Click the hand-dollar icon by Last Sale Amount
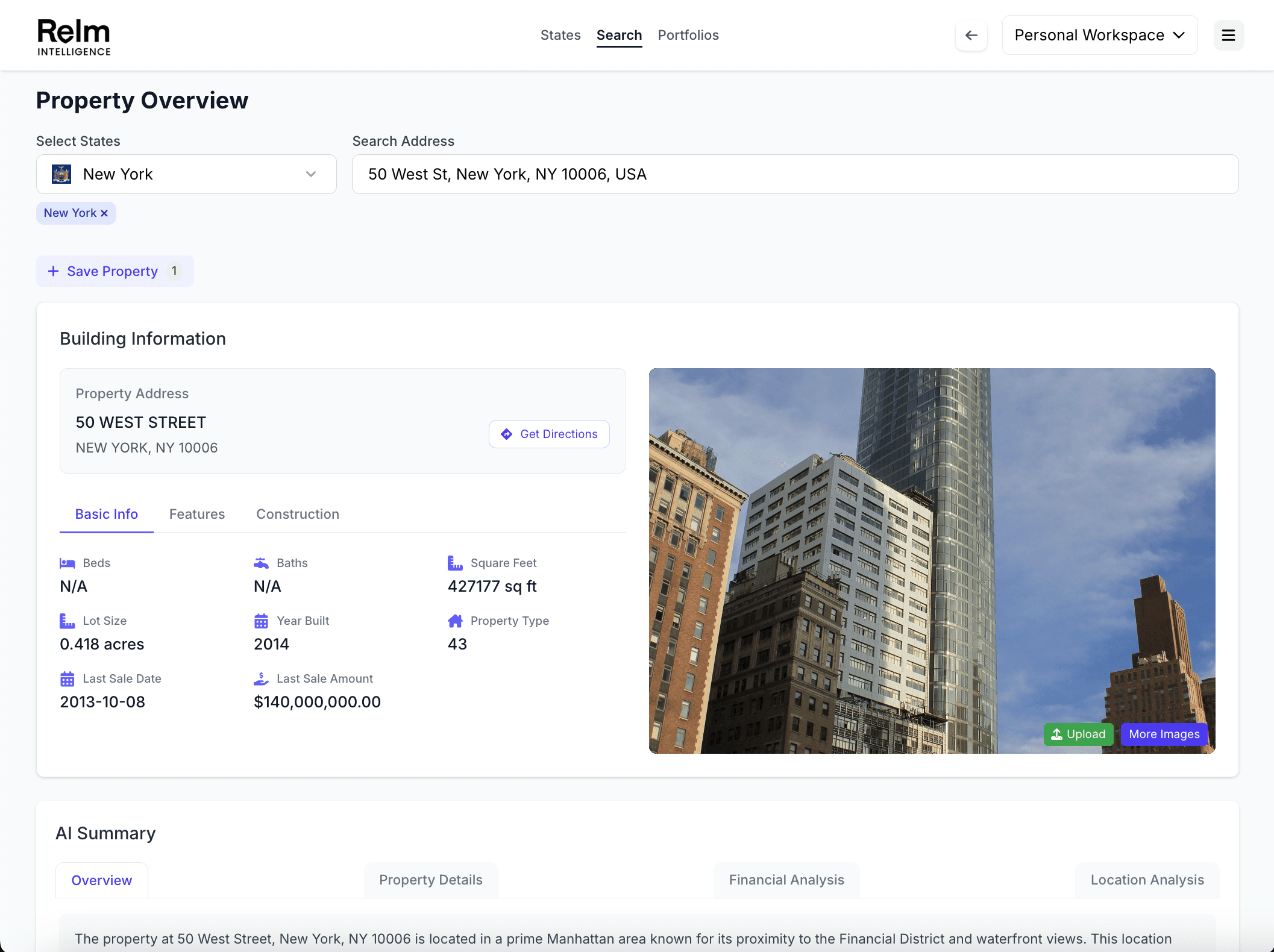This screenshot has width=1274, height=952. 261,678
